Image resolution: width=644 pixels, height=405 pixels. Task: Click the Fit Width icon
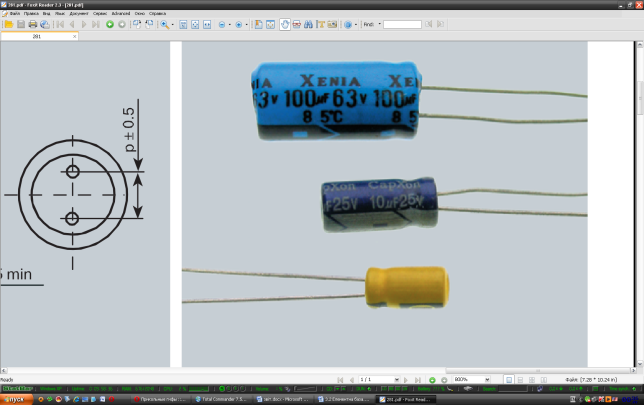pos(207,25)
